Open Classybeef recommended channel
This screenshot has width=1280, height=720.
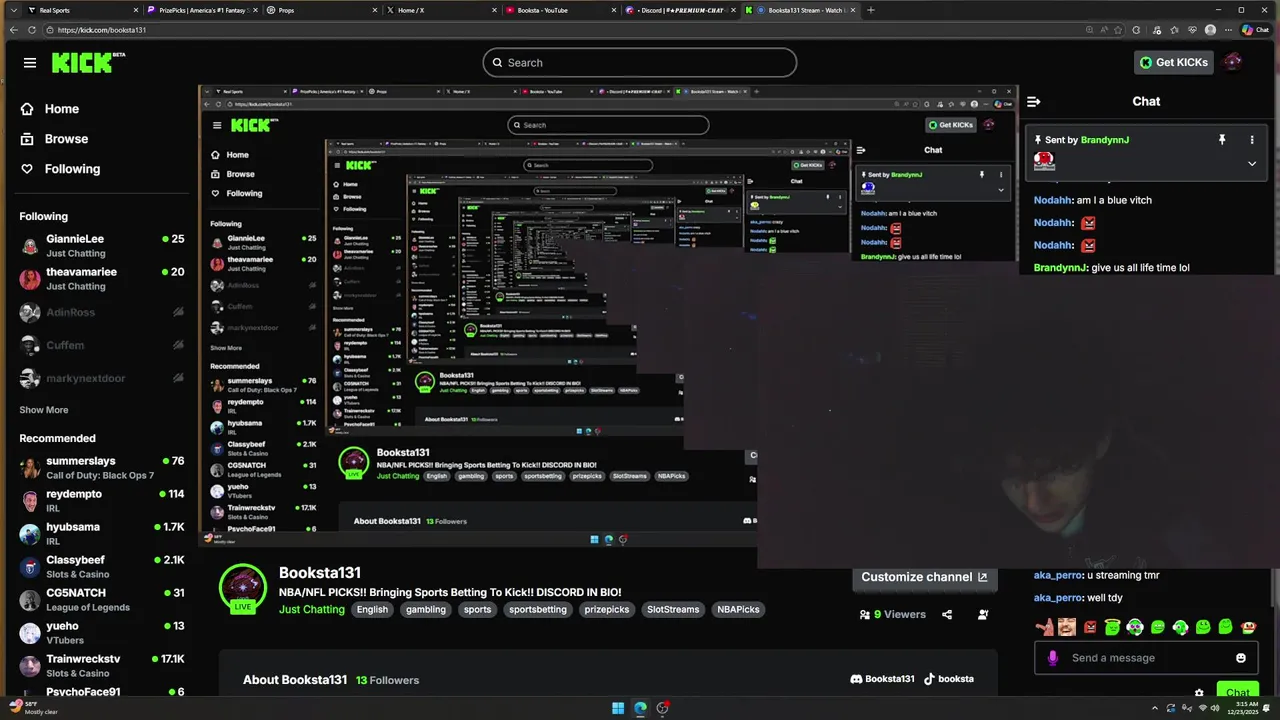[x=102, y=567]
